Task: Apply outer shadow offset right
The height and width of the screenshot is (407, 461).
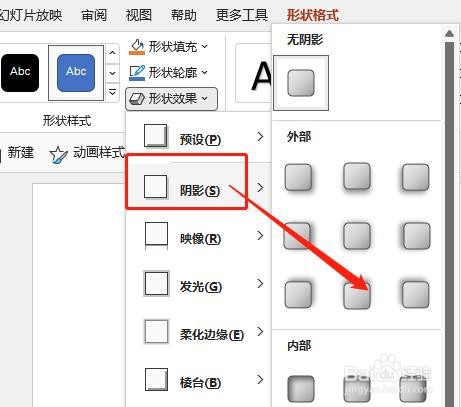Action: [x=297, y=236]
